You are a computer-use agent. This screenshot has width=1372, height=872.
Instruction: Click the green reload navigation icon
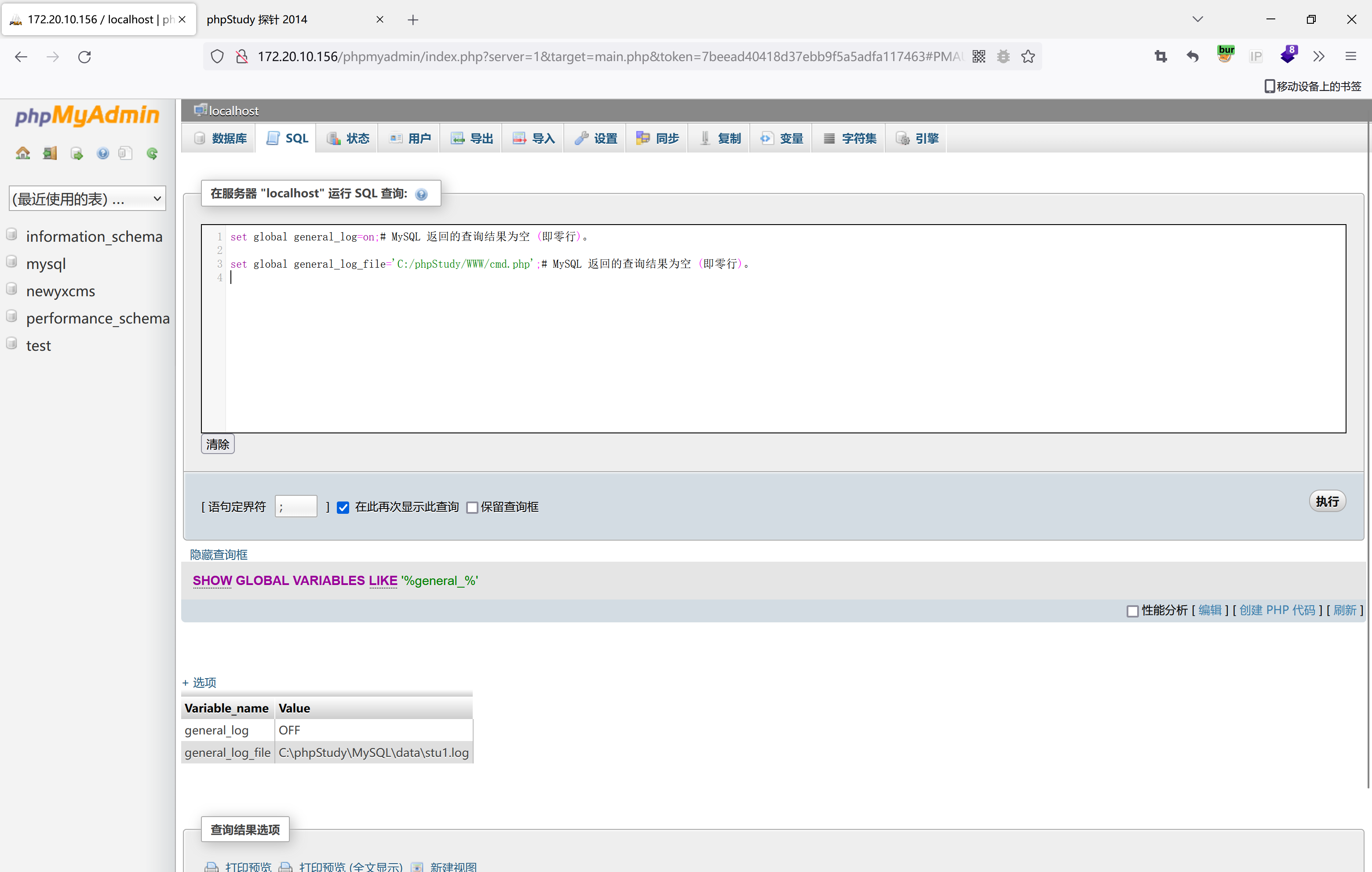(x=152, y=153)
